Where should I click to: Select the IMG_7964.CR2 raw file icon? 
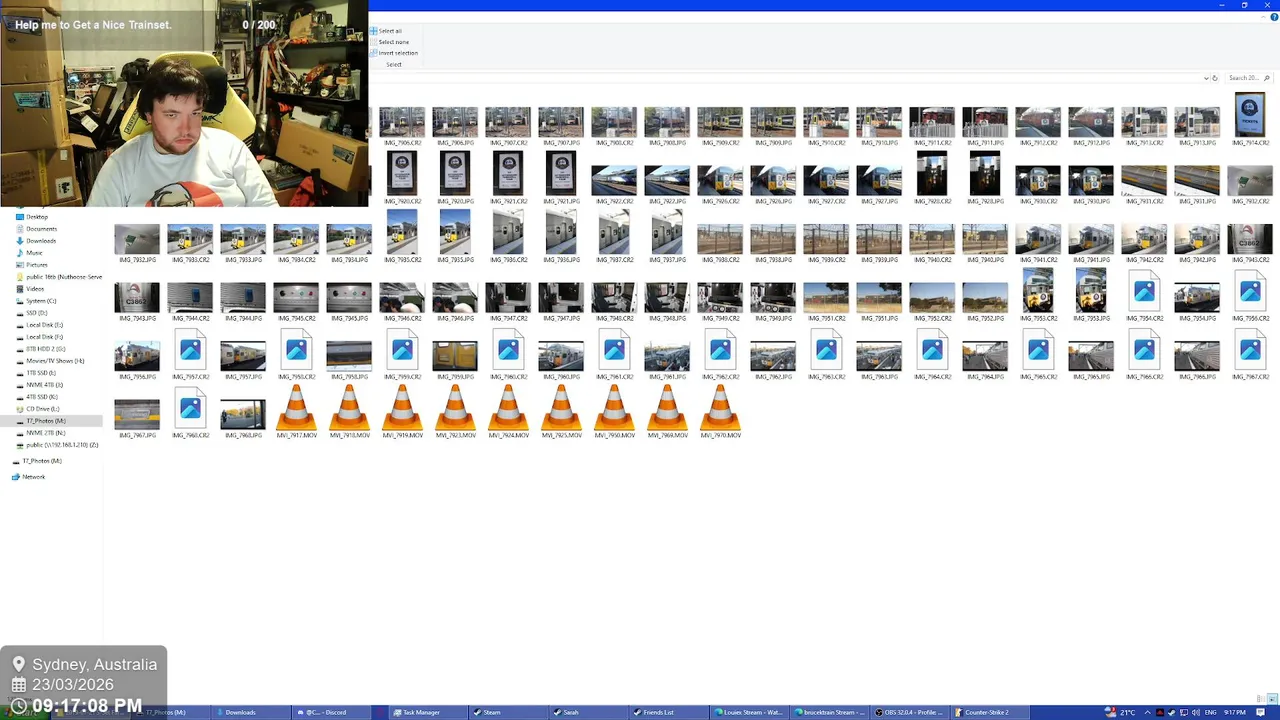[x=932, y=352]
